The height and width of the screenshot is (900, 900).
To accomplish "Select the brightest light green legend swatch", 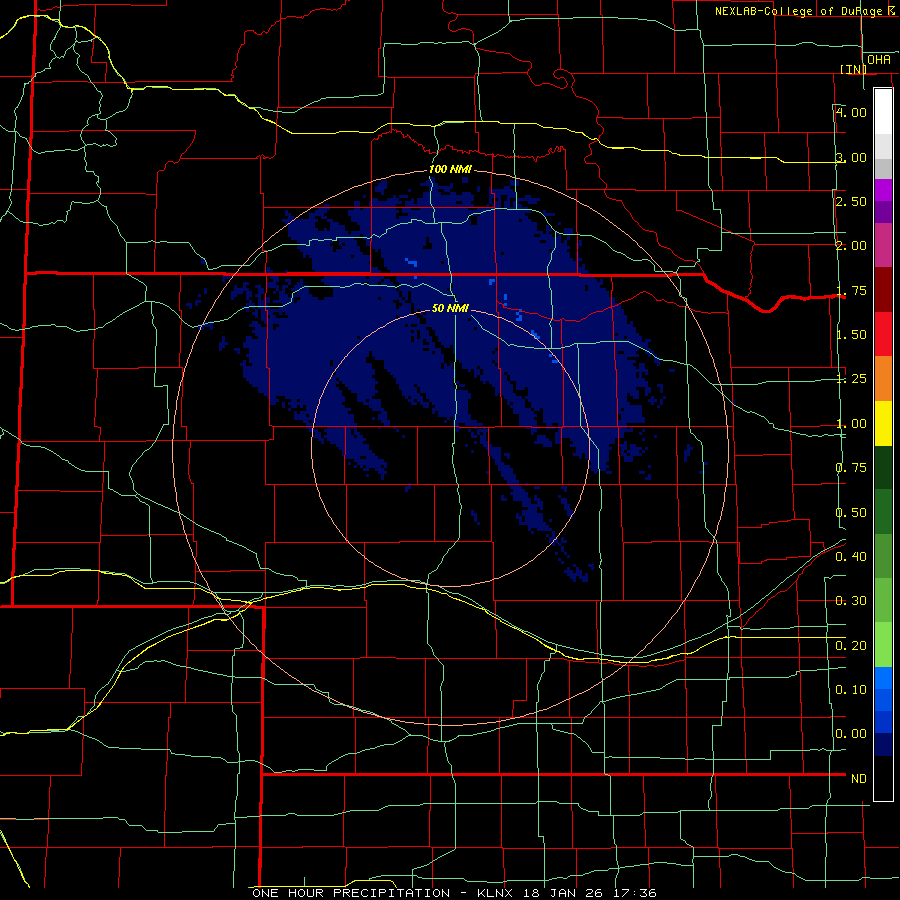I will (883, 645).
